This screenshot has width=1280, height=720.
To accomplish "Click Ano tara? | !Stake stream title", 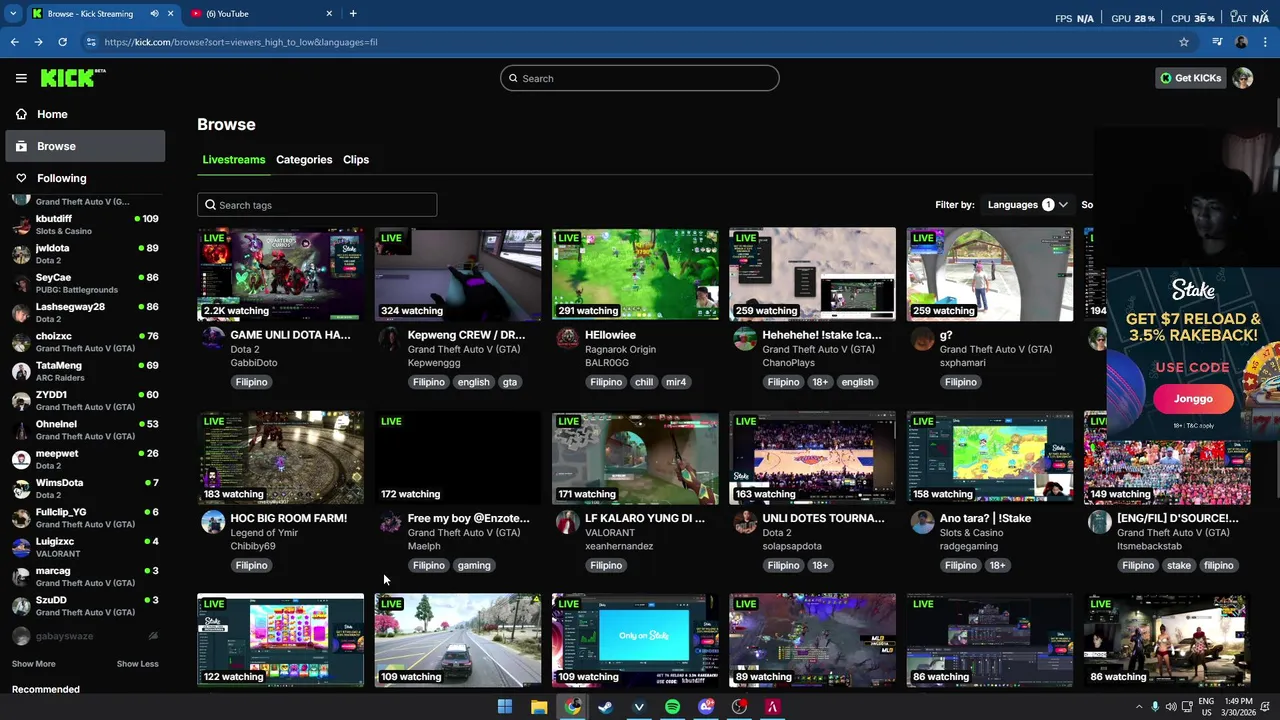I will [x=985, y=518].
